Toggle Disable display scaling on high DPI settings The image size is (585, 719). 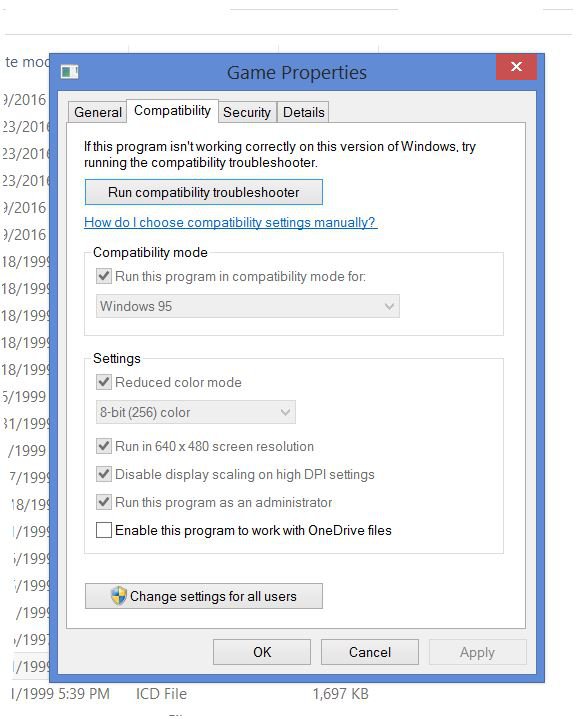click(104, 474)
